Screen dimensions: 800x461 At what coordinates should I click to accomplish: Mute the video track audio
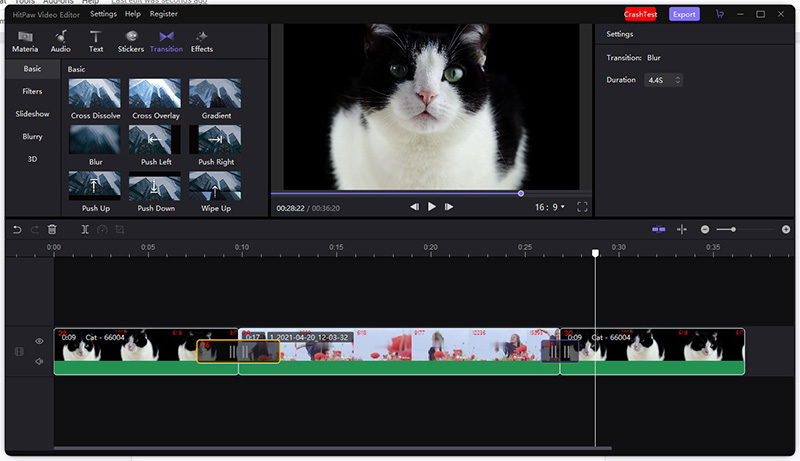coord(39,361)
